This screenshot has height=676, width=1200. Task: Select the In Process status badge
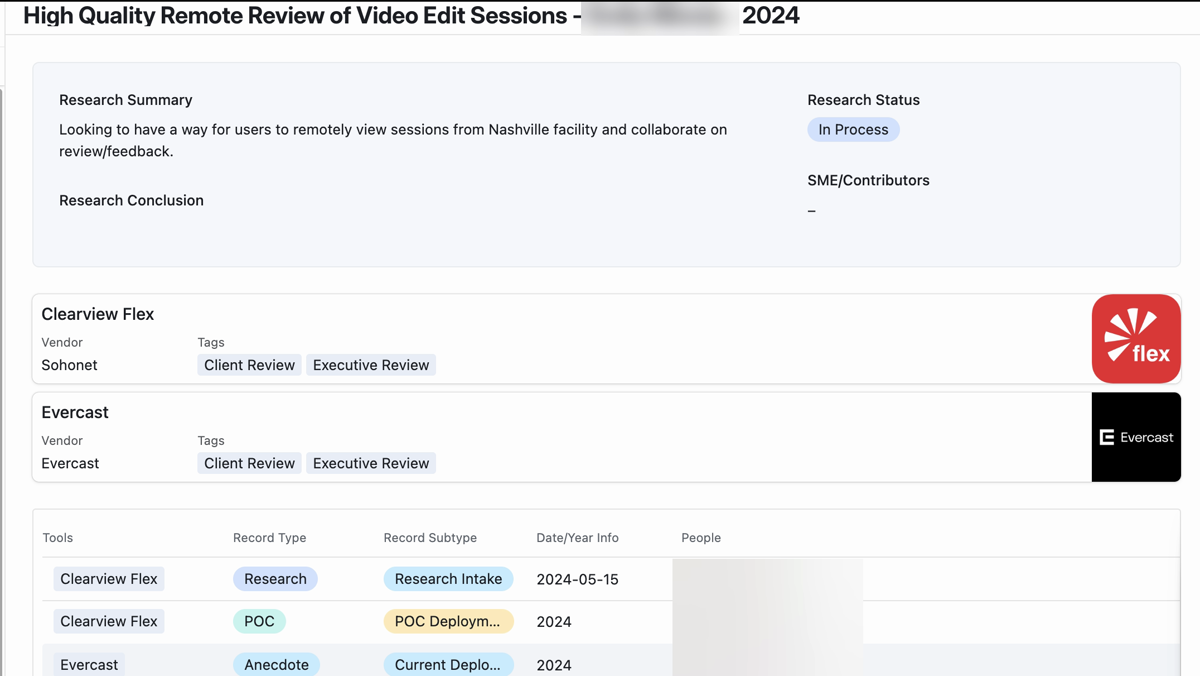(853, 129)
